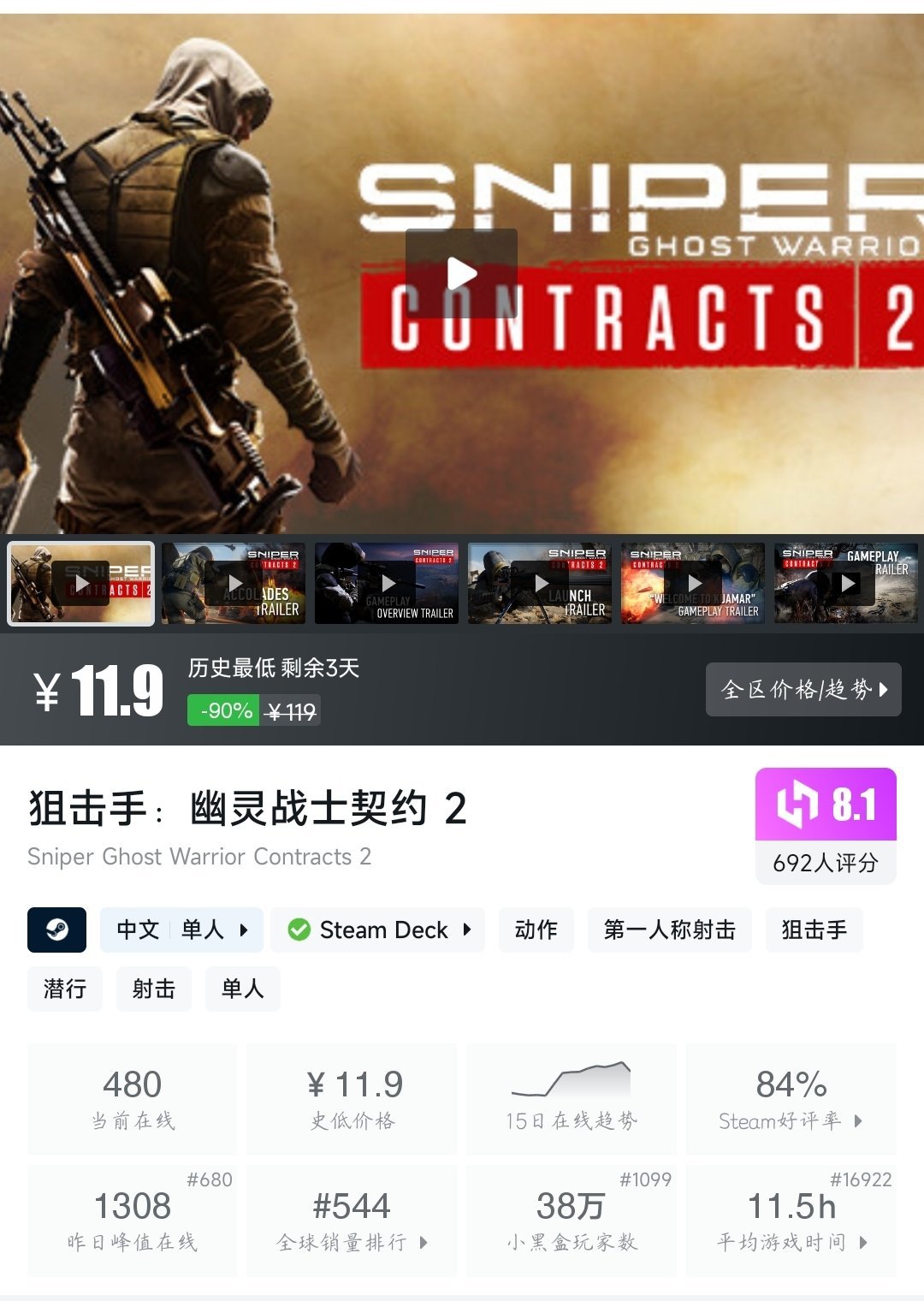Tap the green Steam Deck verified checkmark

click(299, 930)
